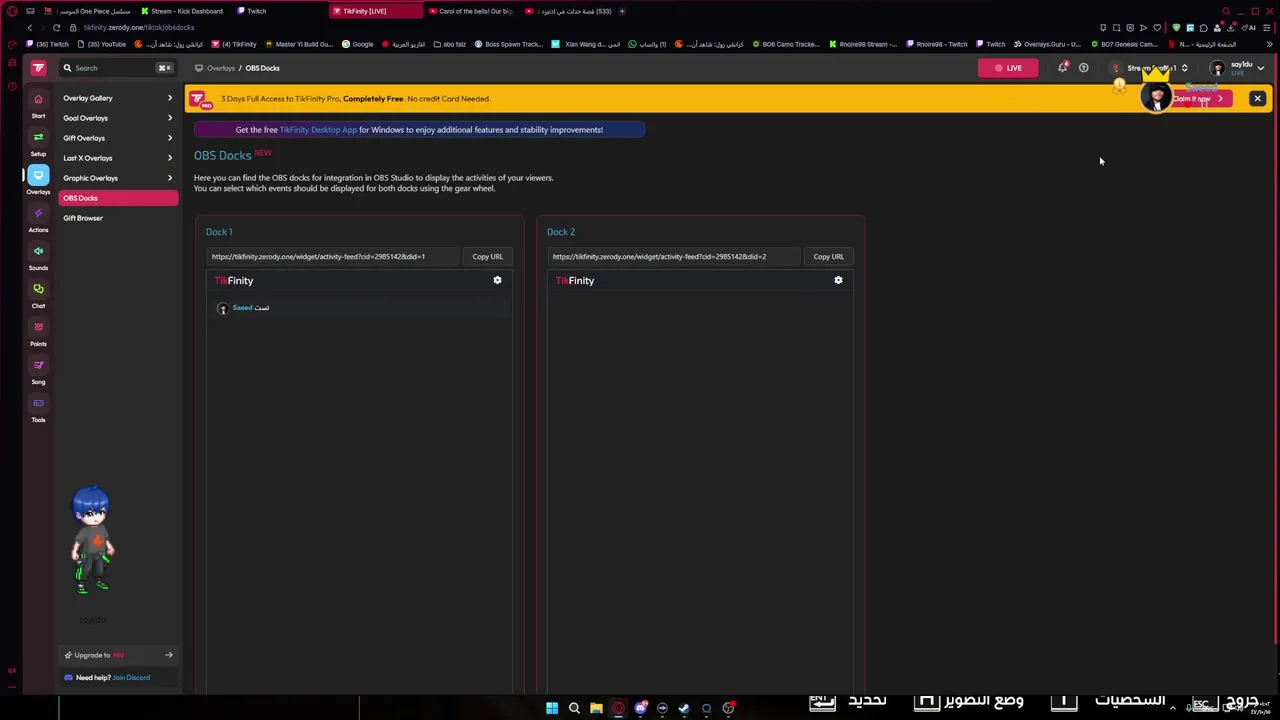
Task: Open the Points section in sidebar
Action: click(x=38, y=332)
